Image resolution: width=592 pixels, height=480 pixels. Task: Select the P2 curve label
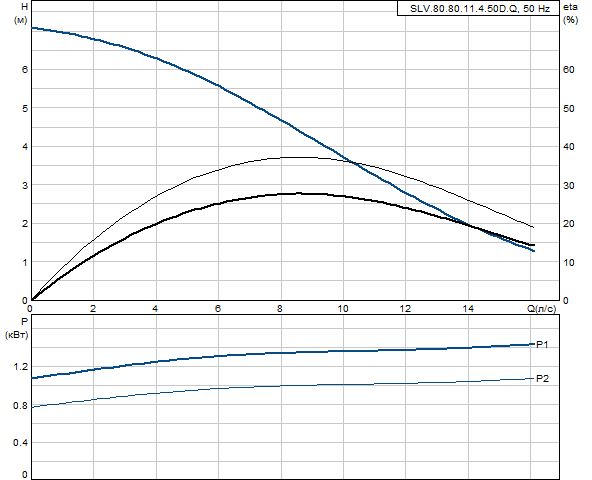coord(543,378)
